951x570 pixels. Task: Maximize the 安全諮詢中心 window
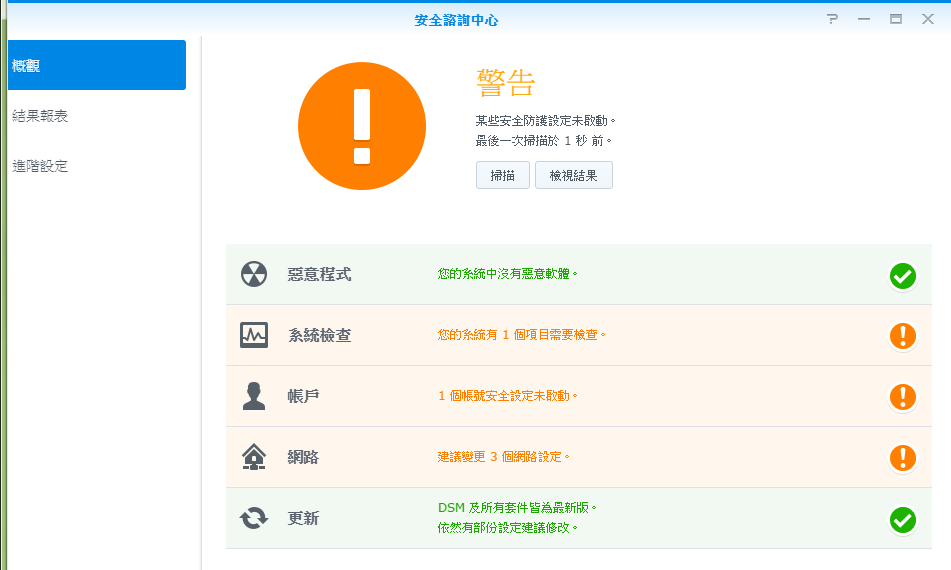[896, 19]
